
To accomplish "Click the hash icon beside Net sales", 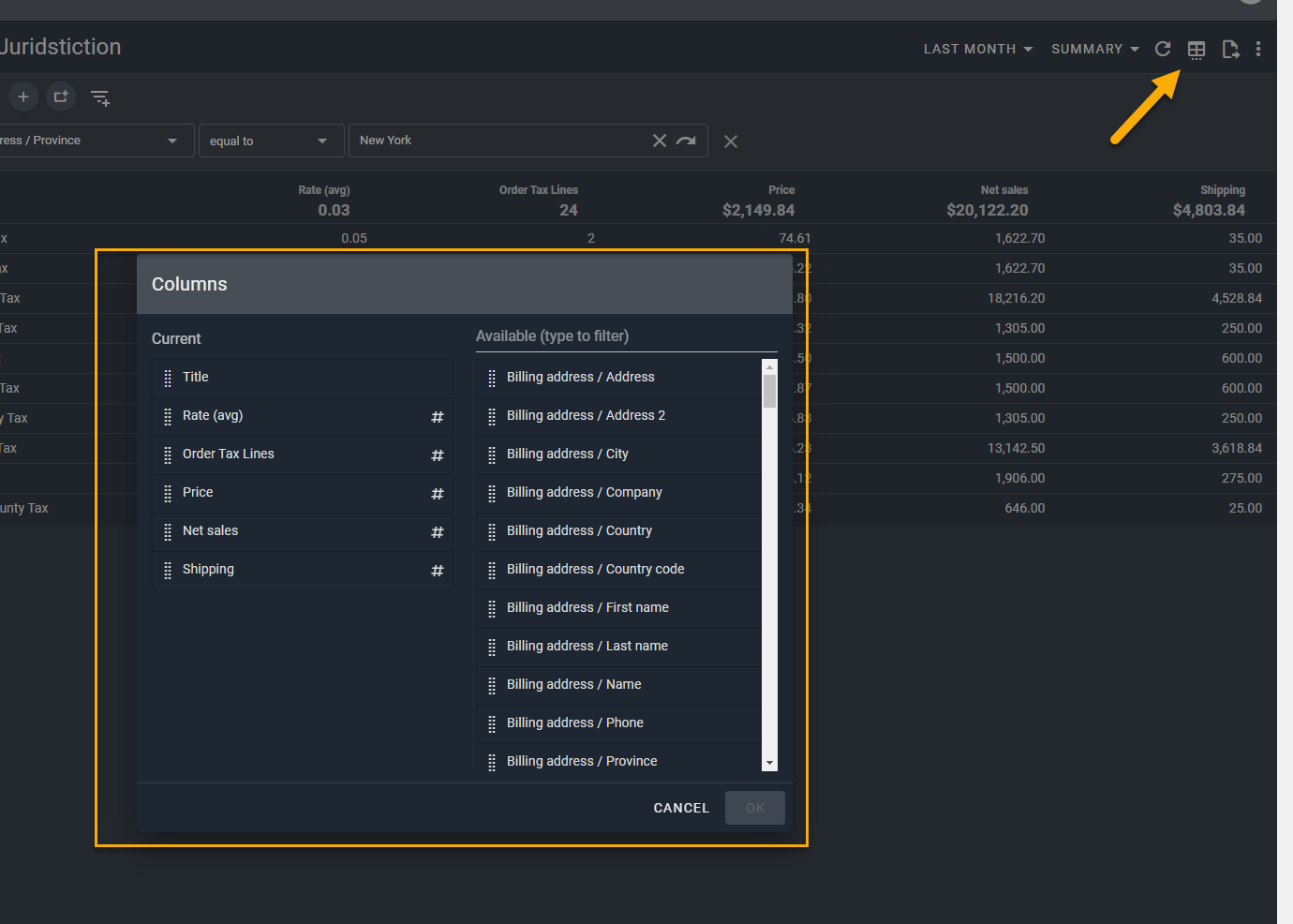I will [x=437, y=532].
